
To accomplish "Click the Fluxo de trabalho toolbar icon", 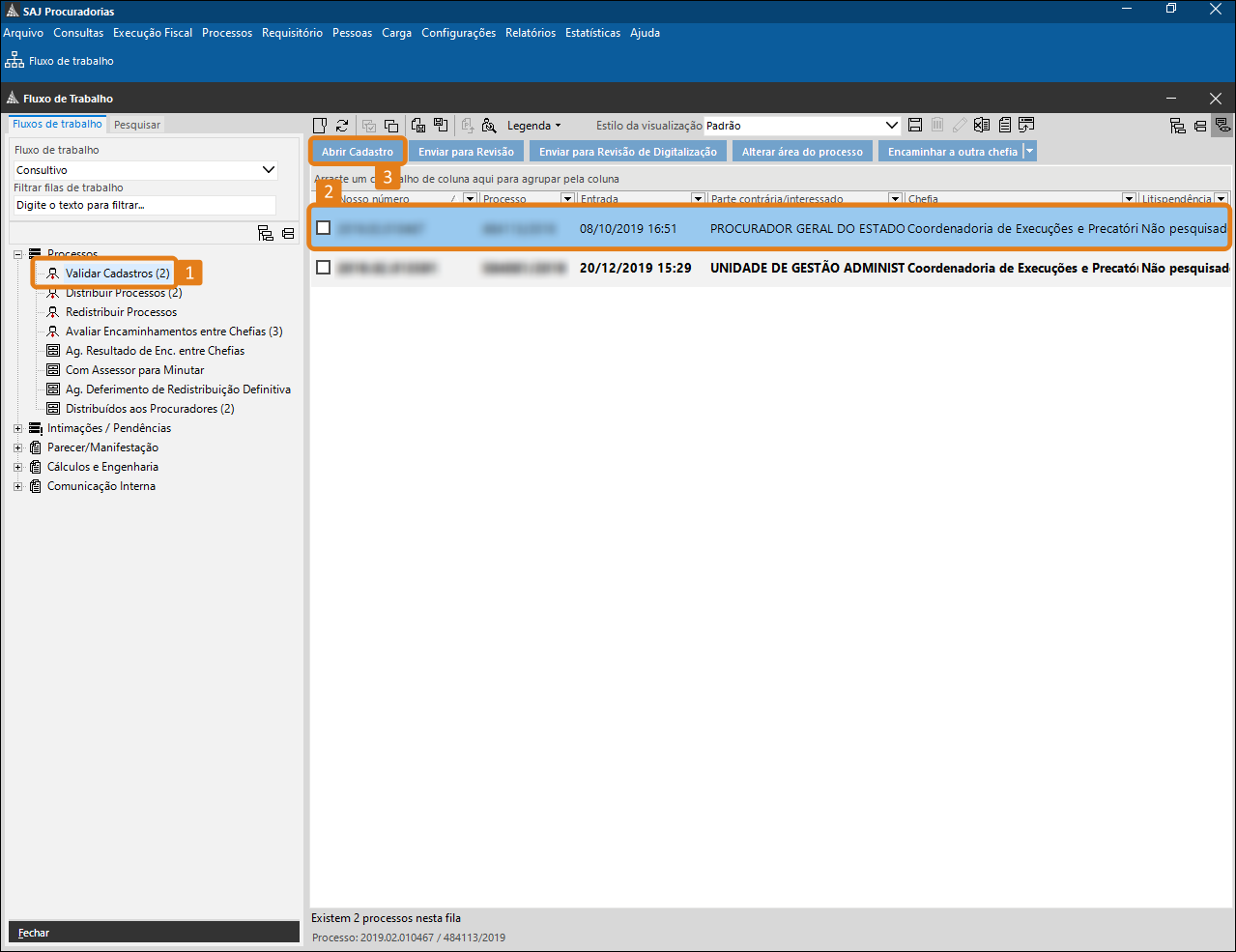I will pyautogui.click(x=15, y=61).
